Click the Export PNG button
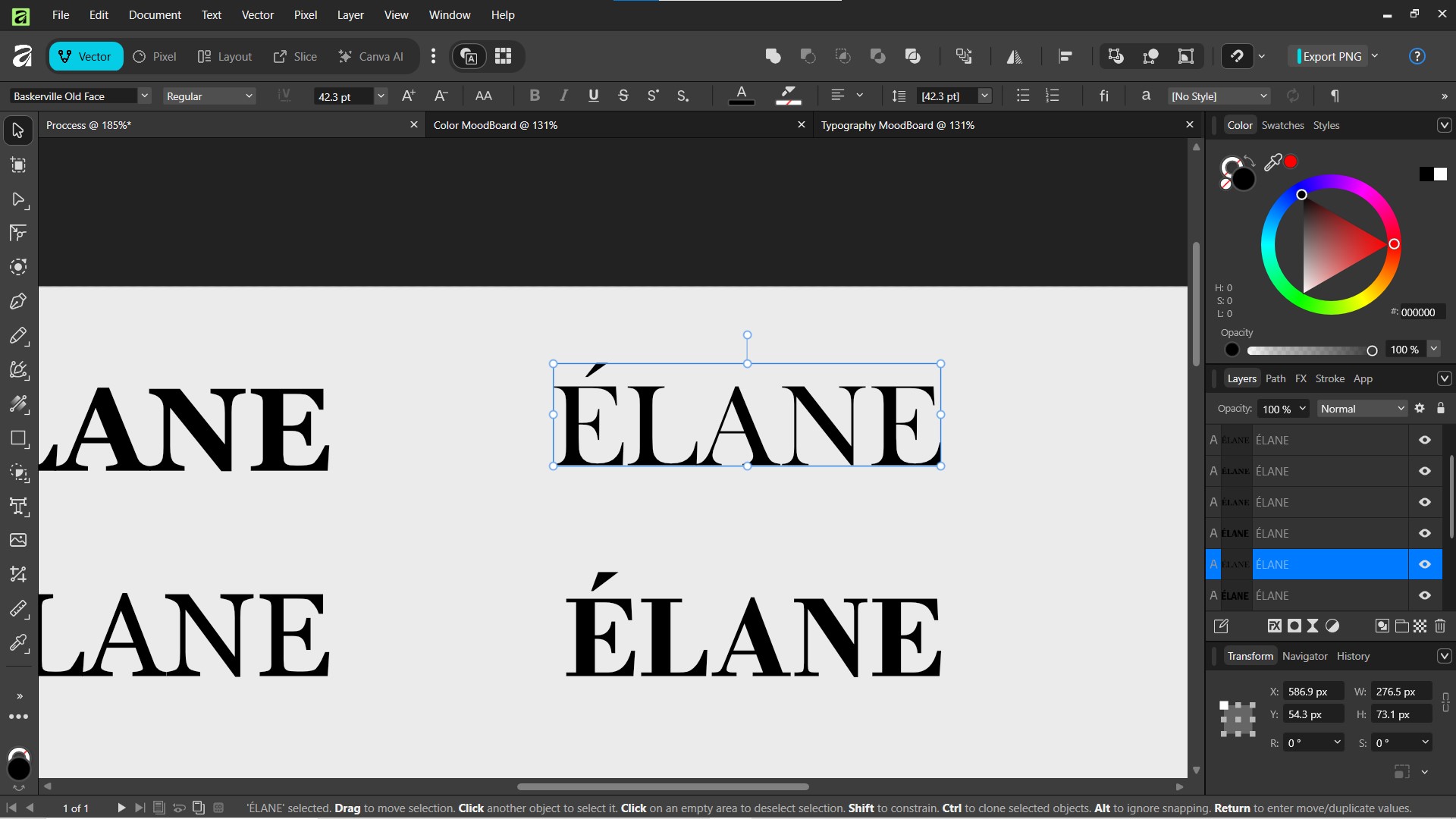 coord(1328,56)
